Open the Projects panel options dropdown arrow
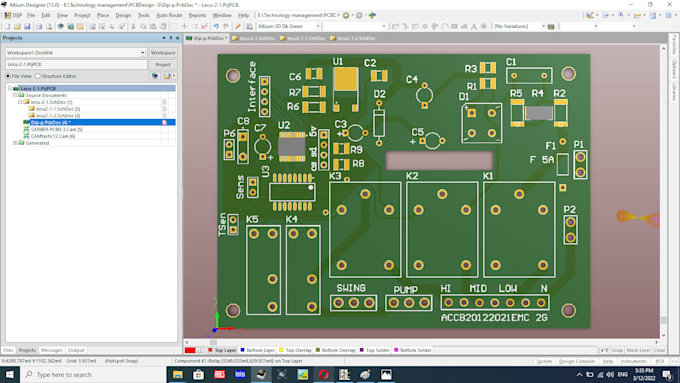The height and width of the screenshot is (383, 680). pyautogui.click(x=164, y=38)
